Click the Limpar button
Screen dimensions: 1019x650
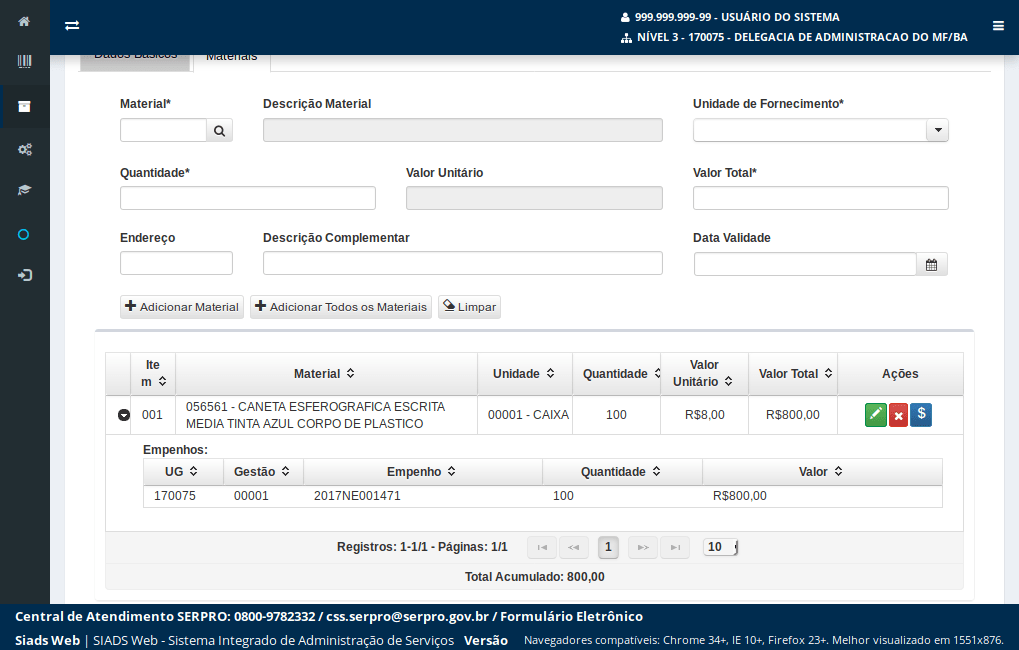(x=469, y=307)
